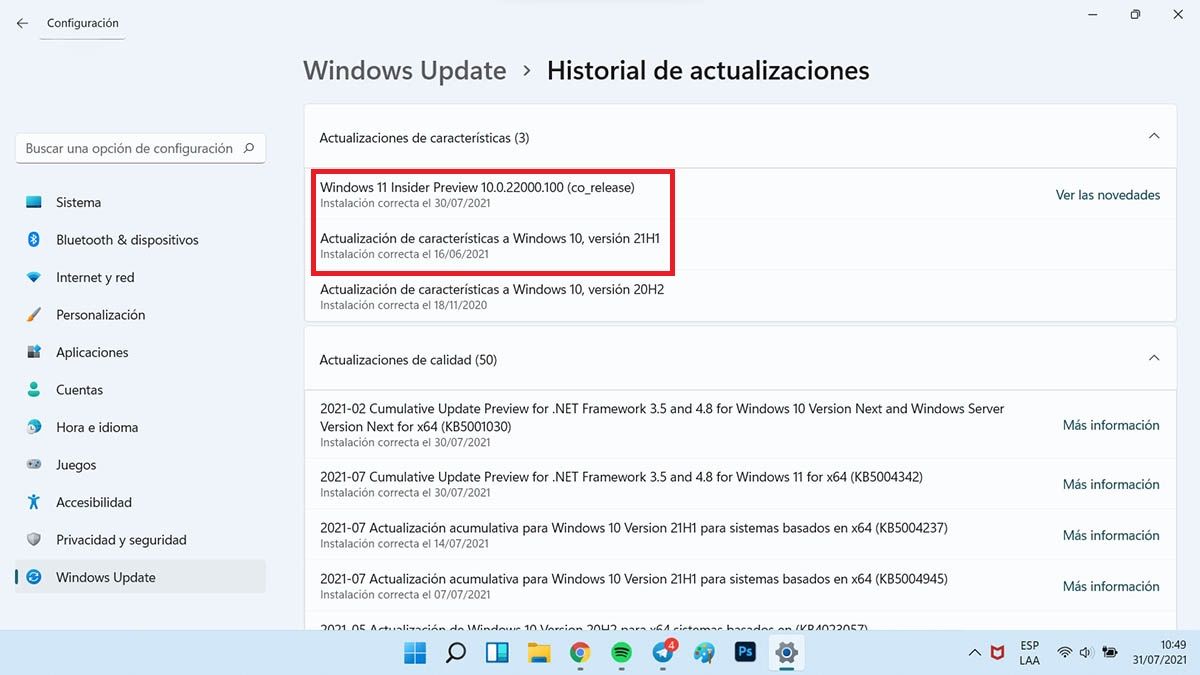1200x675 pixels.
Task: Select the KB5001030 .NET Framework update text
Action: (662, 417)
